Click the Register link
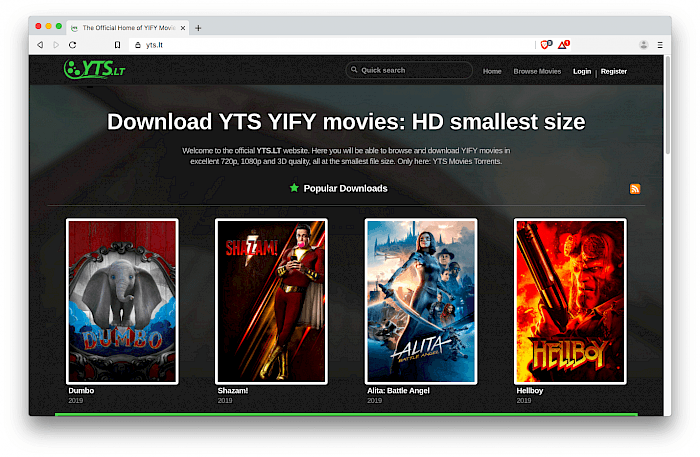 613,71
